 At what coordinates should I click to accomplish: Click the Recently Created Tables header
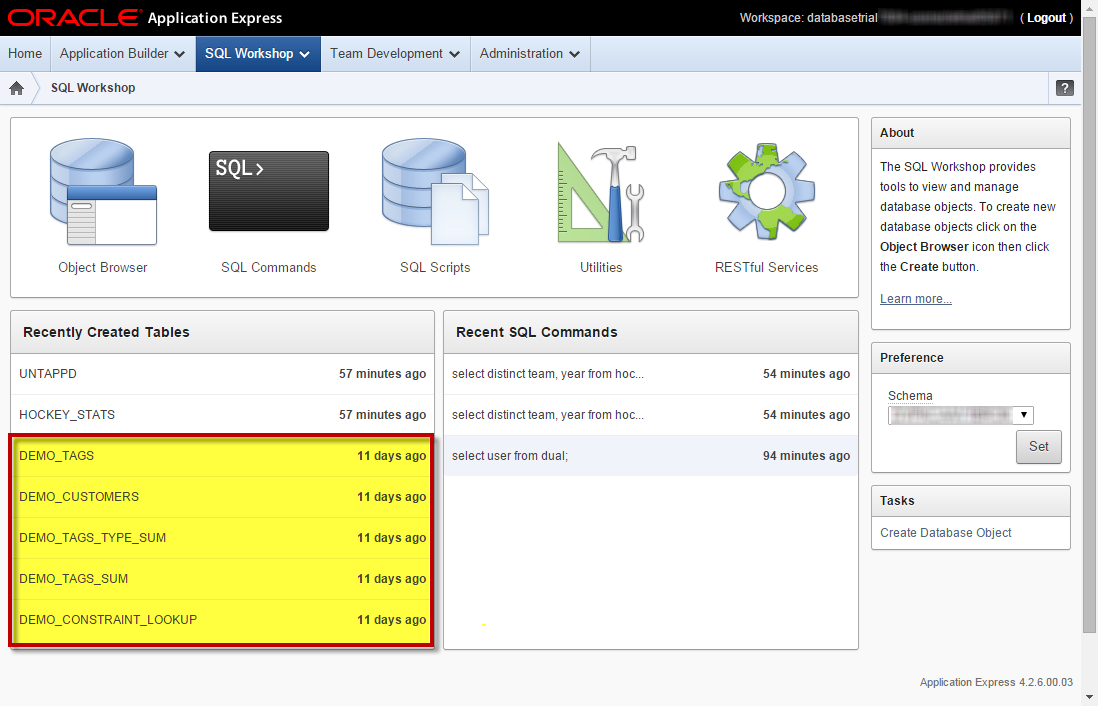point(223,332)
